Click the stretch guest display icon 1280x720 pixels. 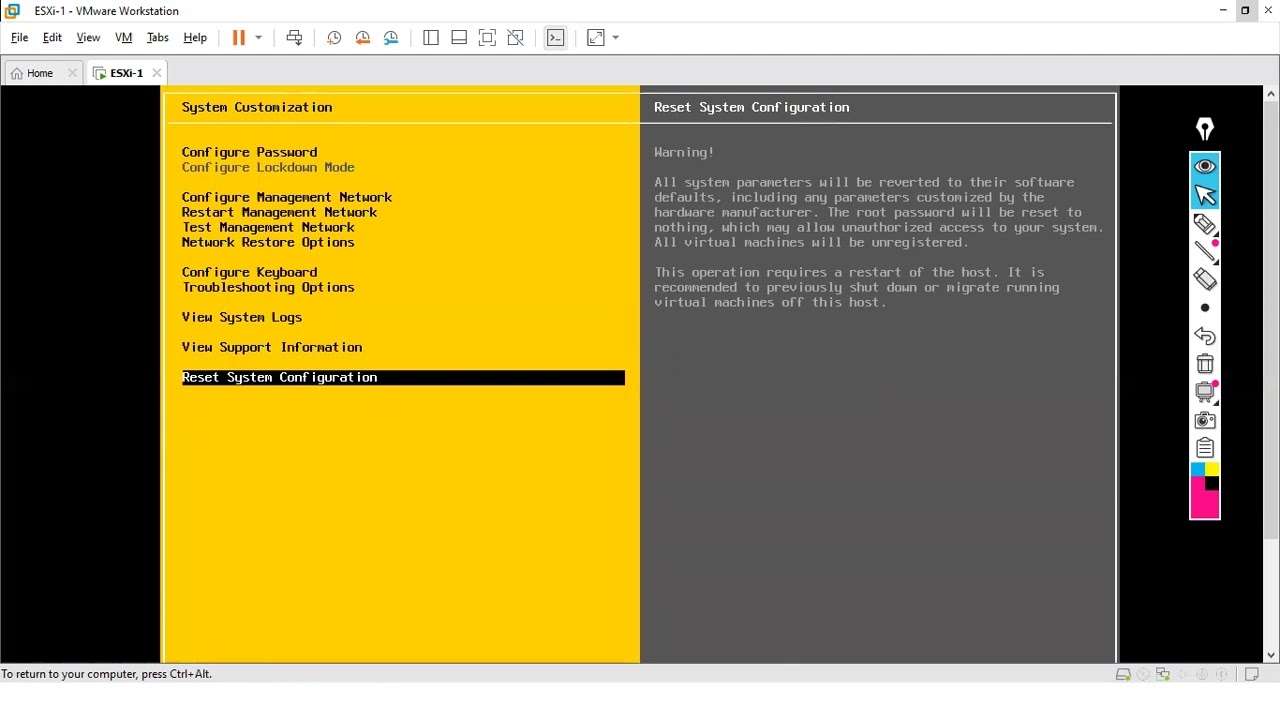(596, 38)
